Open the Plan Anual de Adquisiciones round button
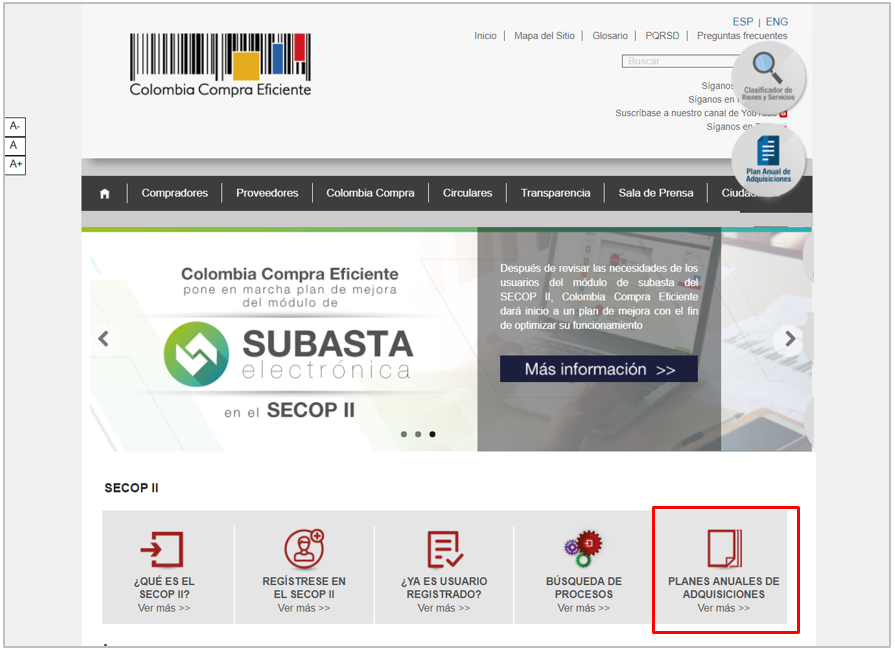 [x=768, y=160]
